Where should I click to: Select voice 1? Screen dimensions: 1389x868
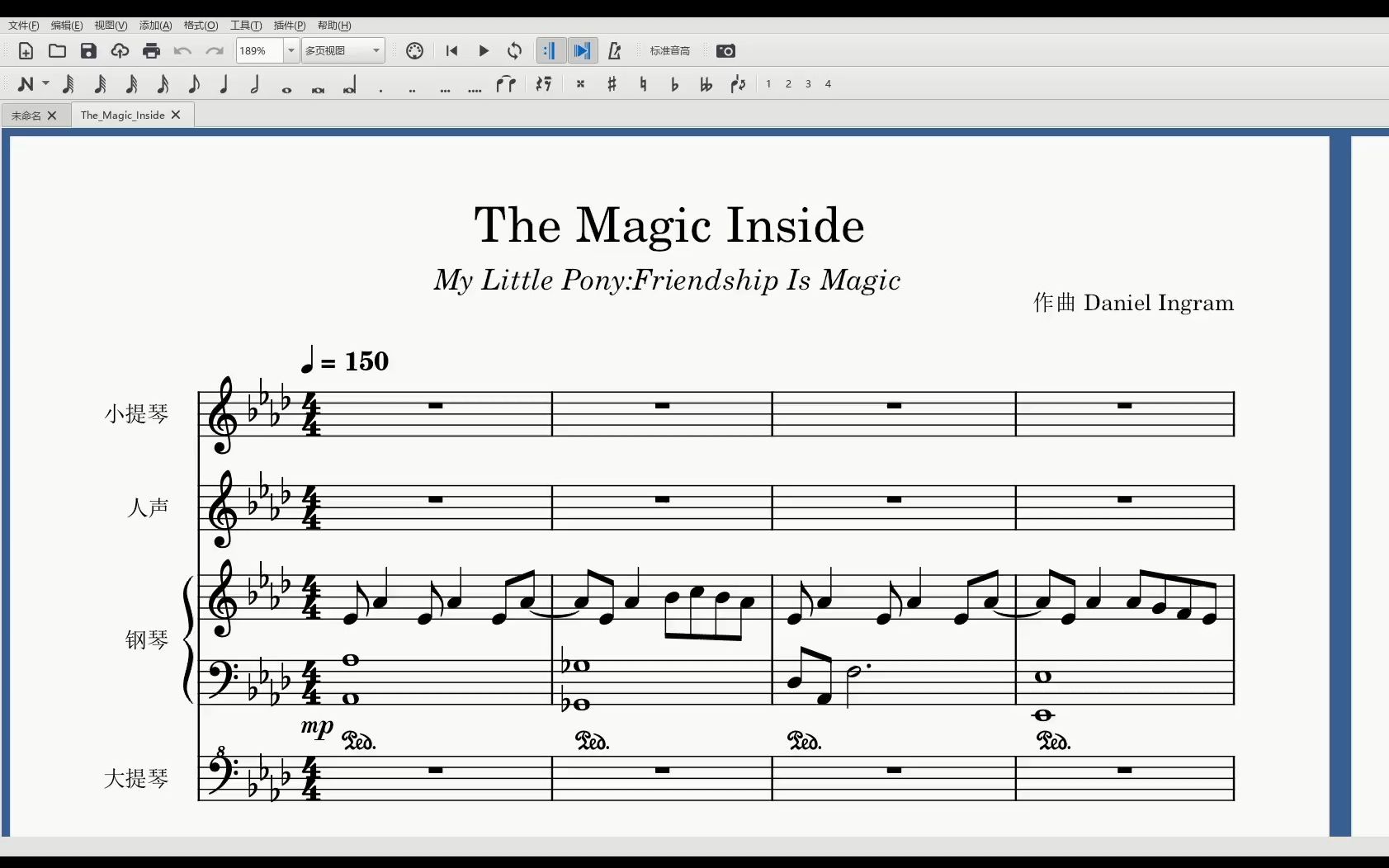[768, 84]
